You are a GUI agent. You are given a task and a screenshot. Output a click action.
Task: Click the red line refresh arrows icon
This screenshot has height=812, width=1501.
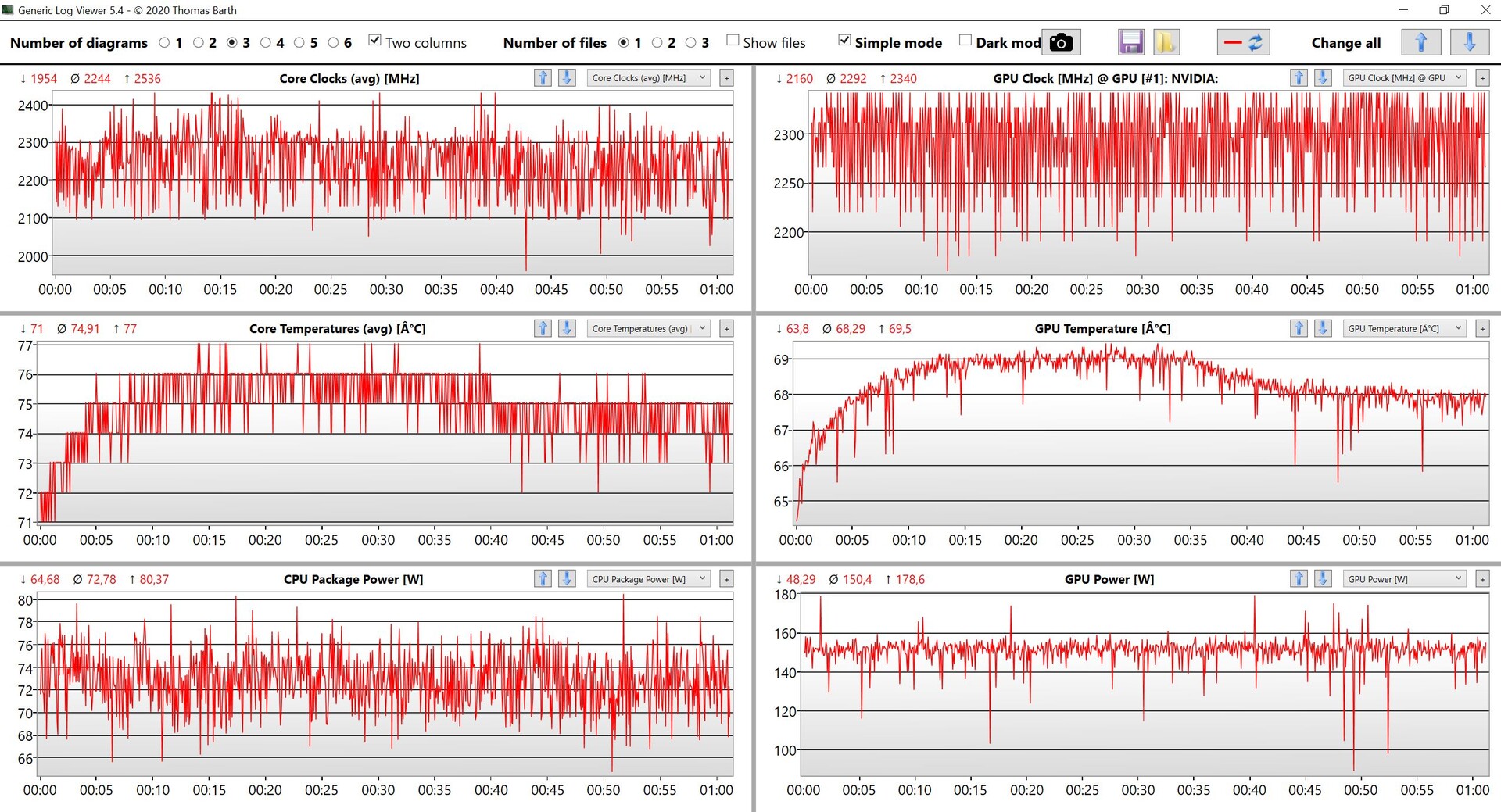1243,42
